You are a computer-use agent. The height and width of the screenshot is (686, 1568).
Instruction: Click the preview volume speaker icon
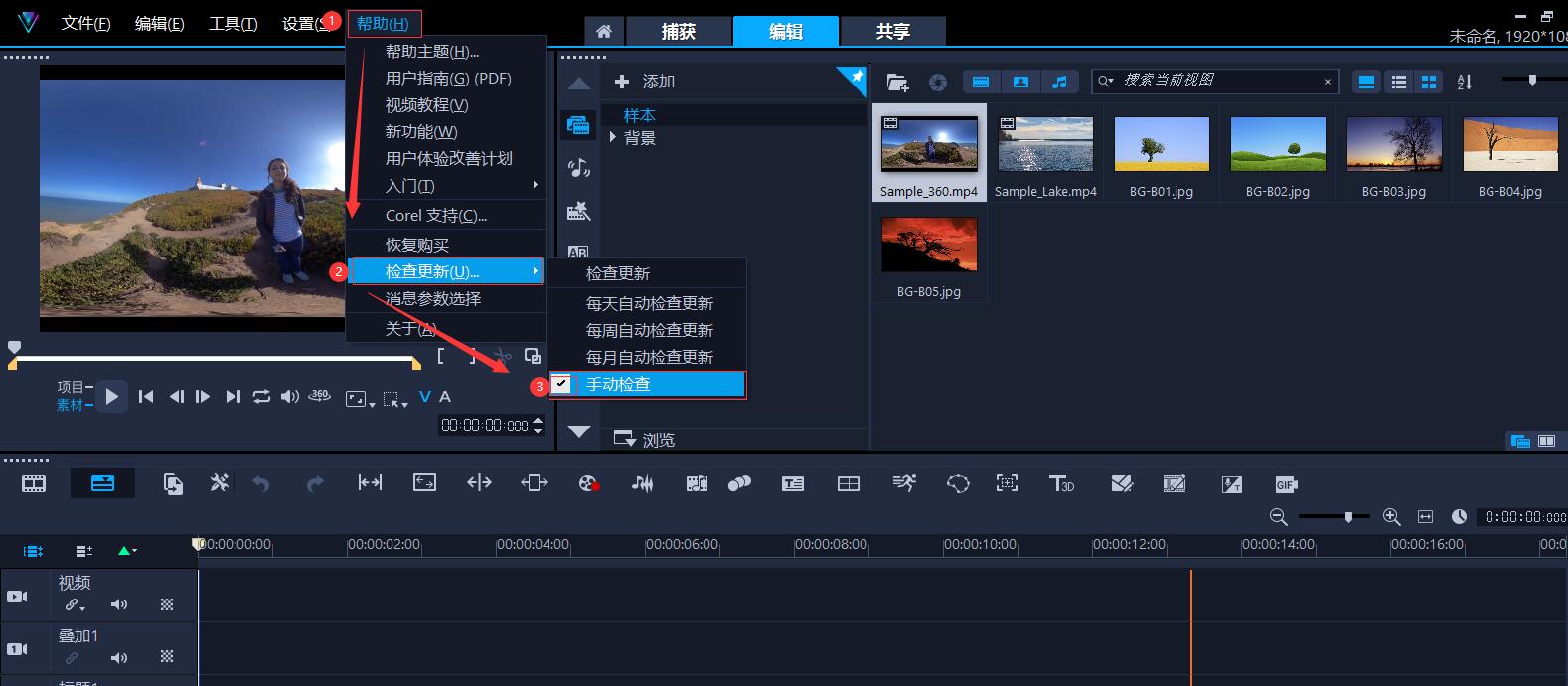click(x=289, y=396)
